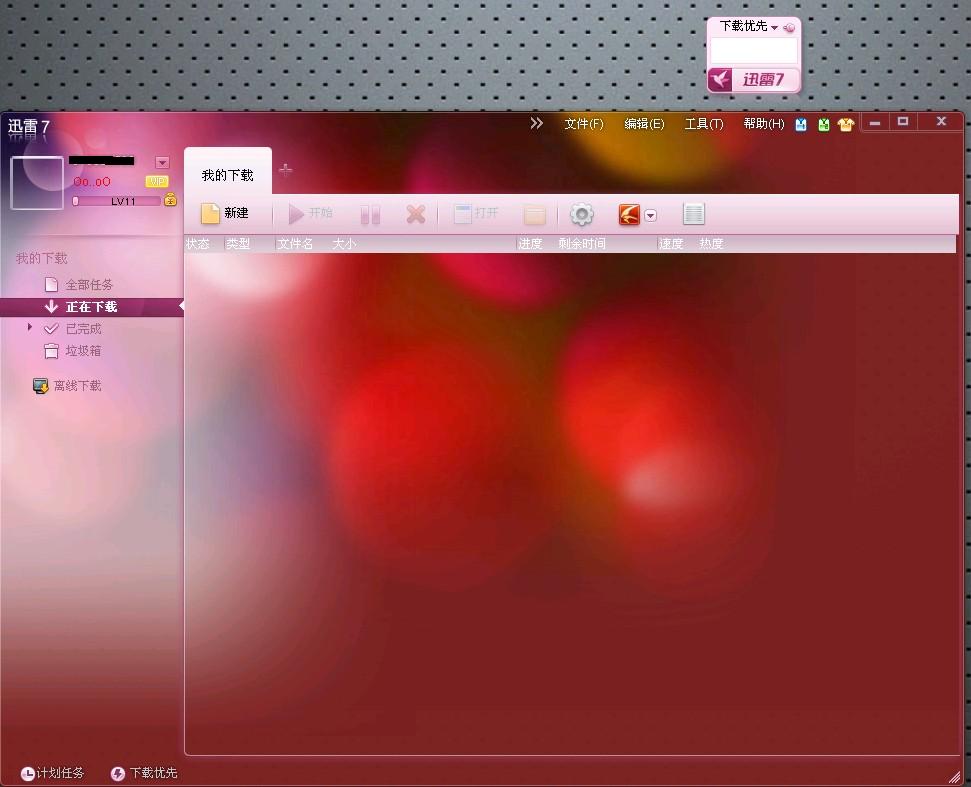
Task: Select the 我的下载 tab
Action: 227,175
